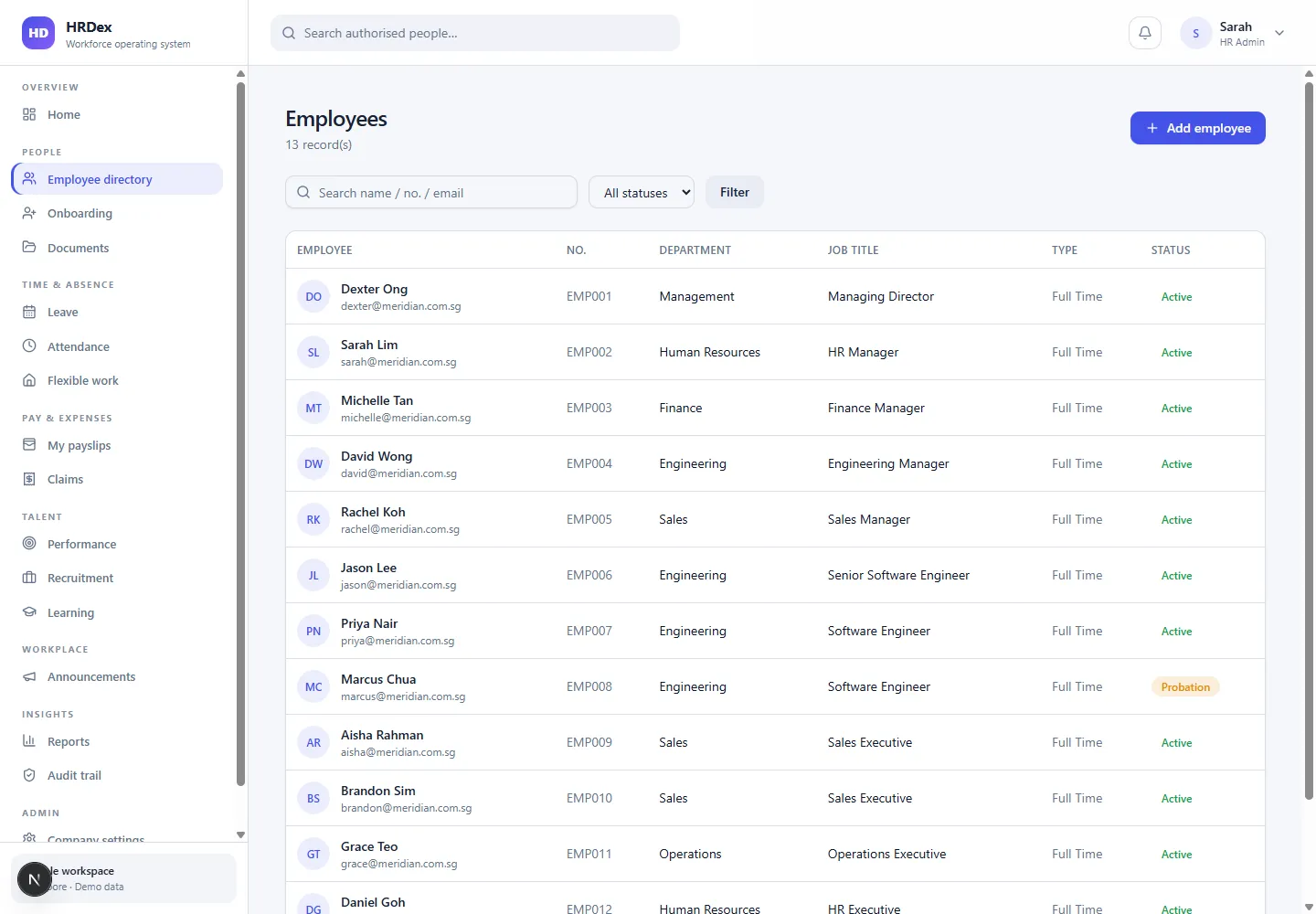
Task: Click the magnifier icon in the top search bar
Action: (289, 33)
